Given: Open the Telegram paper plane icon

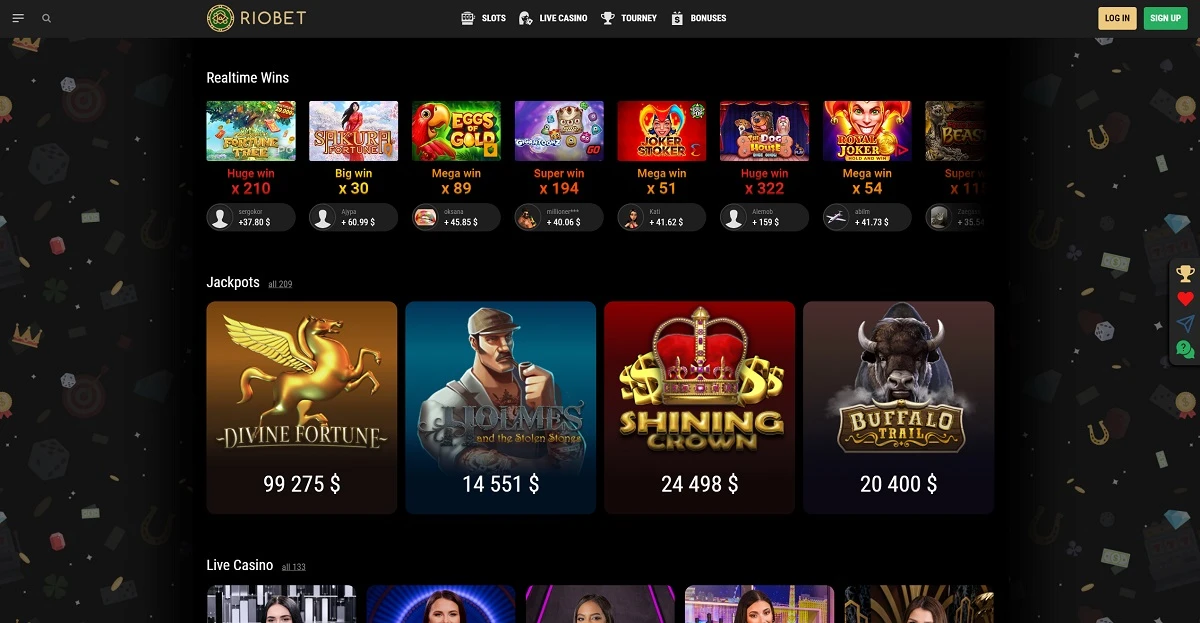Looking at the screenshot, I should coord(1185,324).
